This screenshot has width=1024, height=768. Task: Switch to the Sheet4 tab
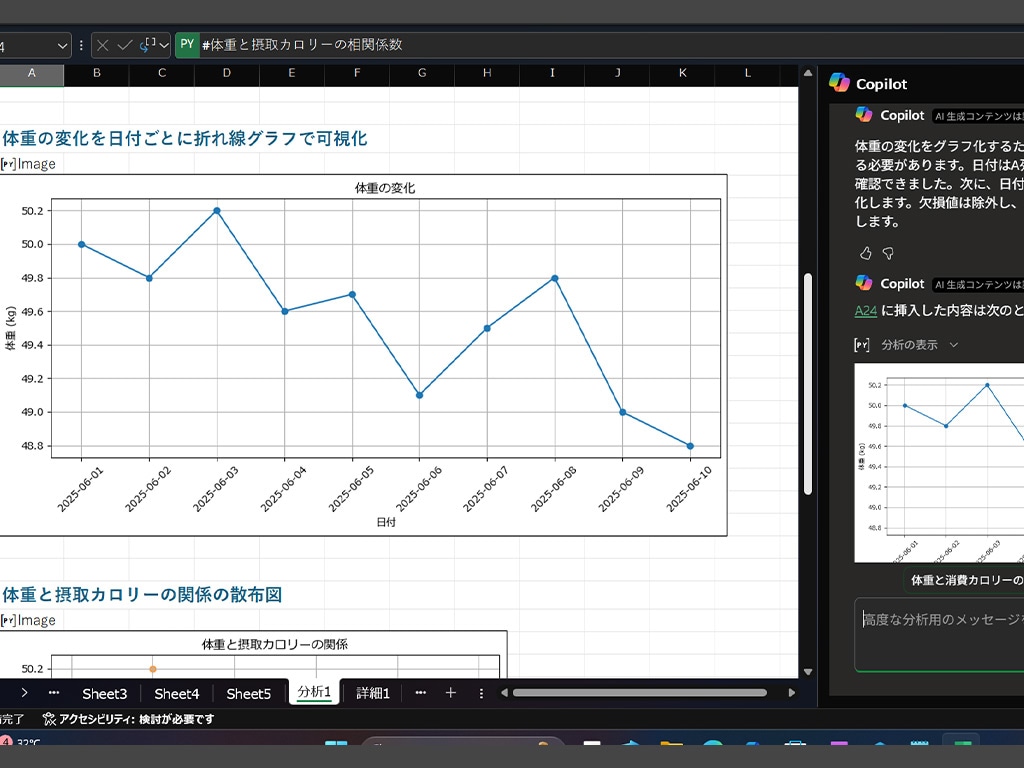(x=176, y=694)
